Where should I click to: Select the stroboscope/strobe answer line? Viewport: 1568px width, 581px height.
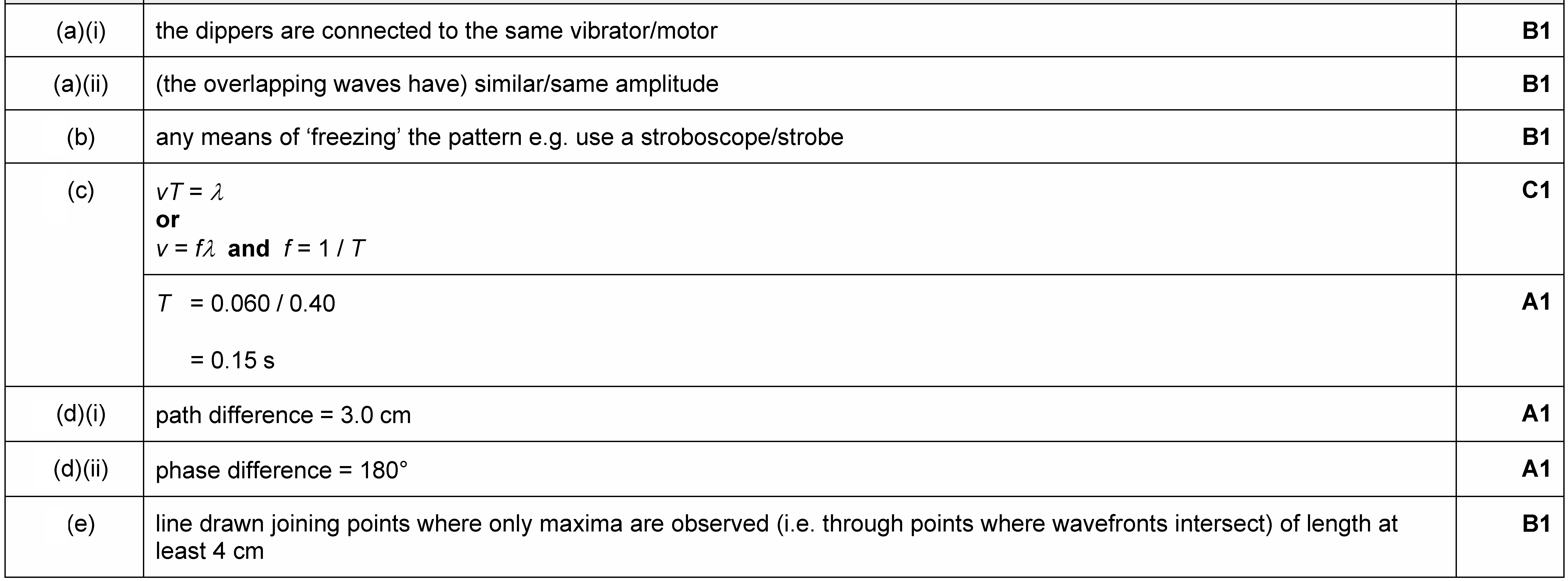pyautogui.click(x=500, y=137)
